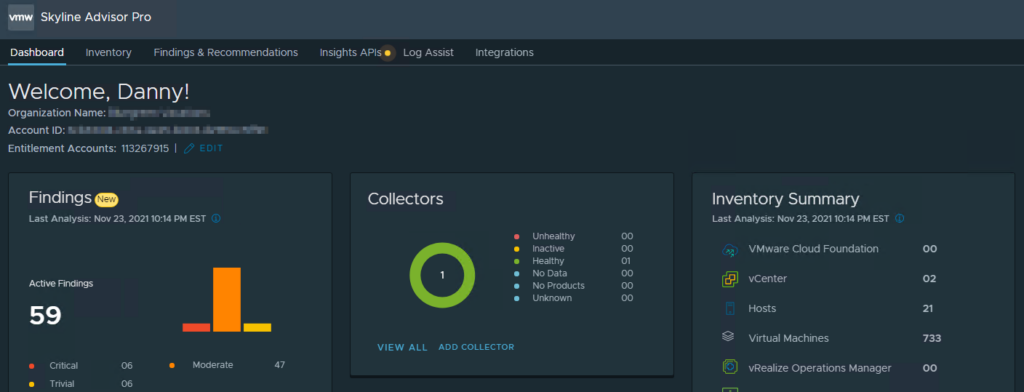Click the info icon next to Findings Last Analysis
This screenshot has width=1024, height=392.
[x=216, y=219]
